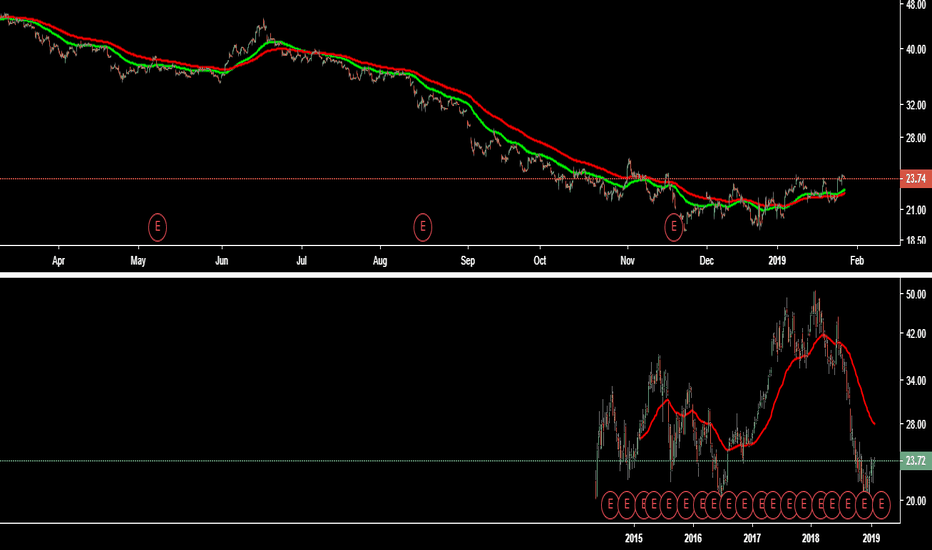Click the 50.00 value on lower price axis
The width and height of the screenshot is (932, 550).
coord(916,294)
